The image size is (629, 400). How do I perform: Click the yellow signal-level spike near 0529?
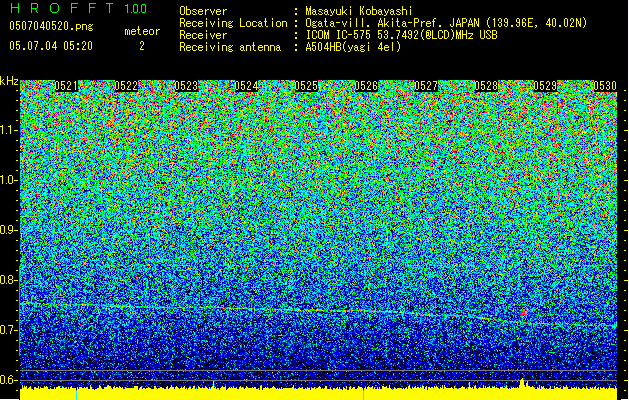click(x=522, y=383)
